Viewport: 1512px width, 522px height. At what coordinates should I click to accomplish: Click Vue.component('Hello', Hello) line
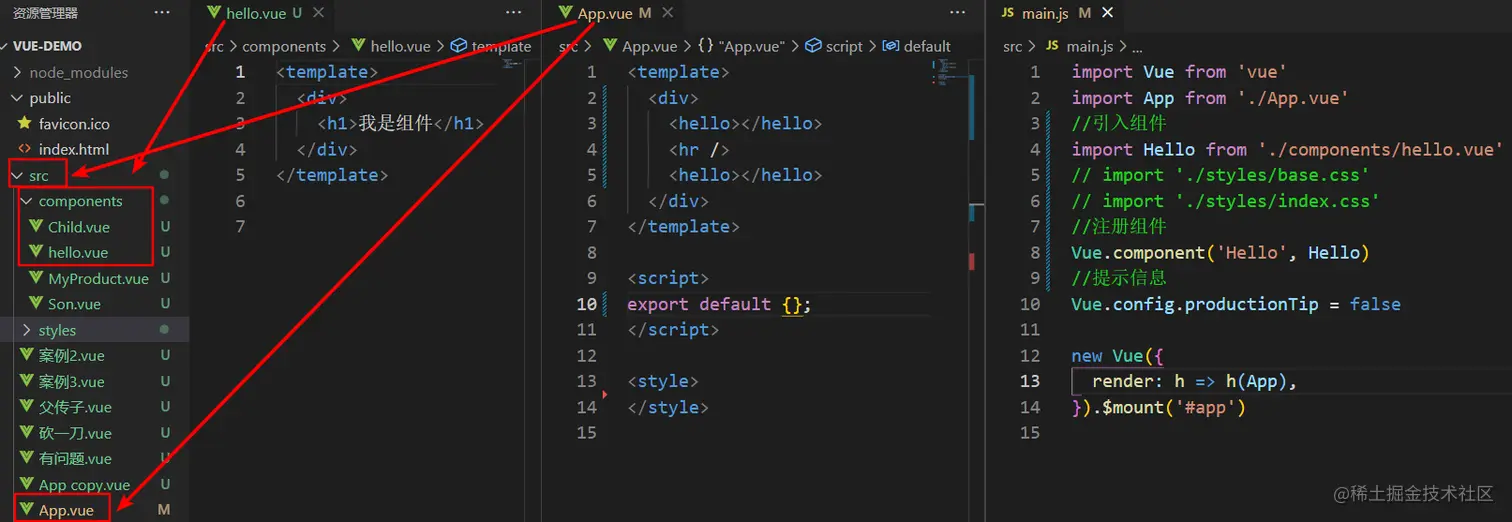coord(1220,252)
